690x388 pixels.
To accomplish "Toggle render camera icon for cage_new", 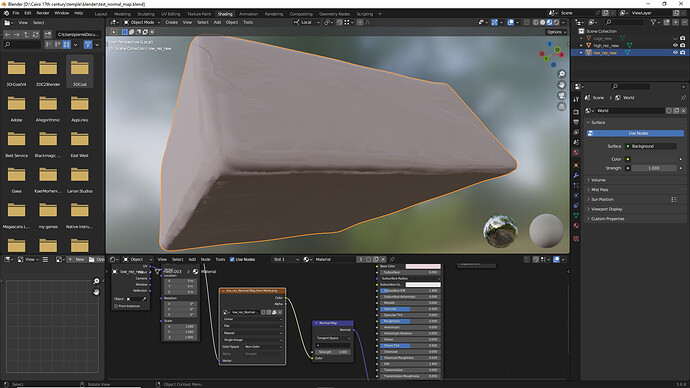I will pos(683,38).
